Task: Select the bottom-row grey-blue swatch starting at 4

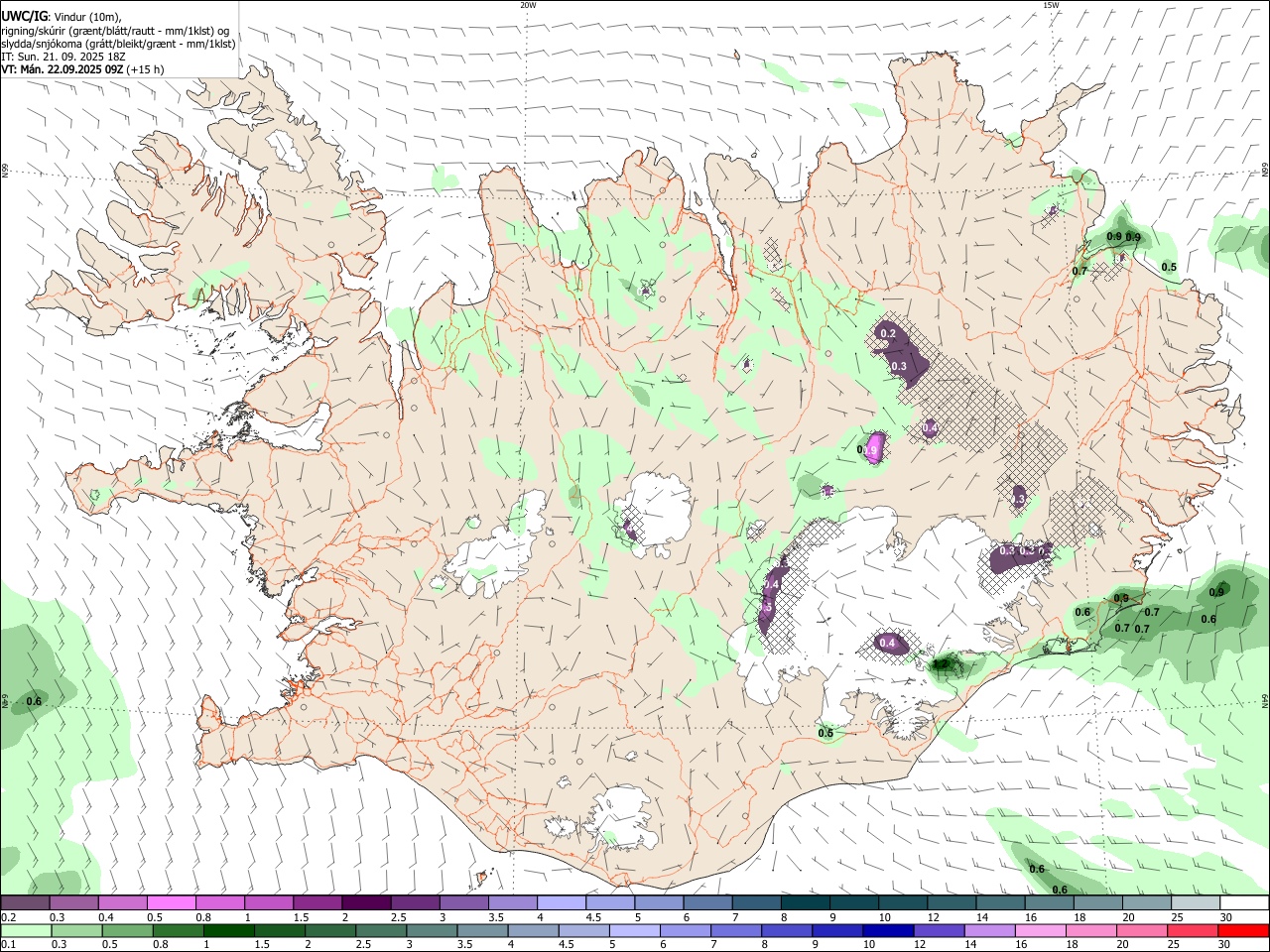Action: pos(533,930)
